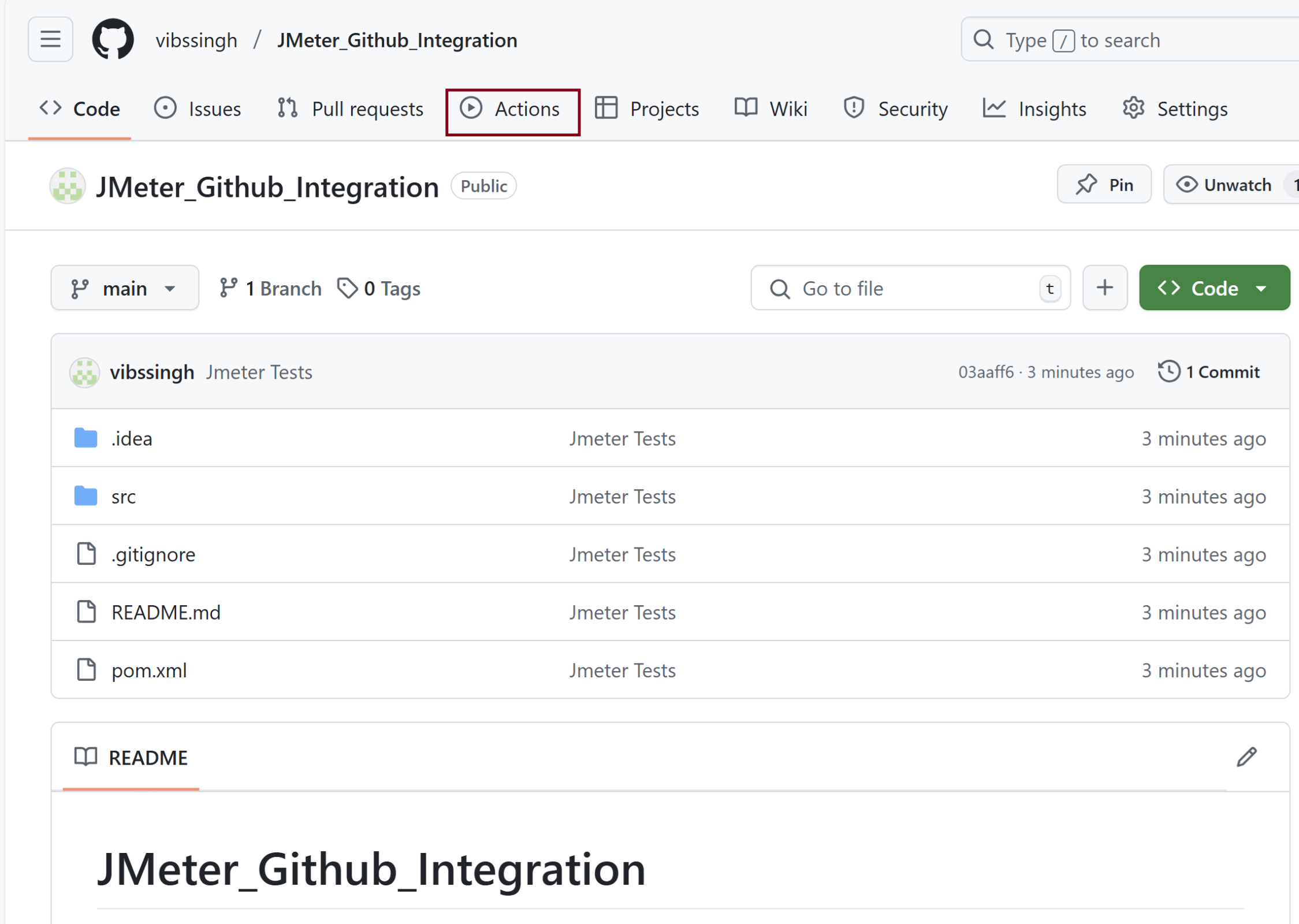This screenshot has height=924, width=1299.
Task: Open the main branch dropdown
Action: tap(125, 288)
